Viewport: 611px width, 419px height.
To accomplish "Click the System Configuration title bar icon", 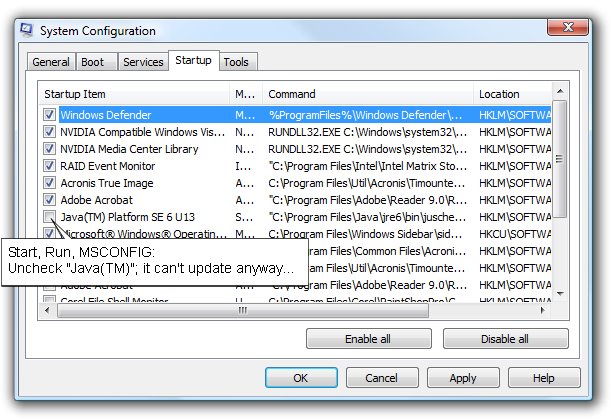I will [x=26, y=30].
